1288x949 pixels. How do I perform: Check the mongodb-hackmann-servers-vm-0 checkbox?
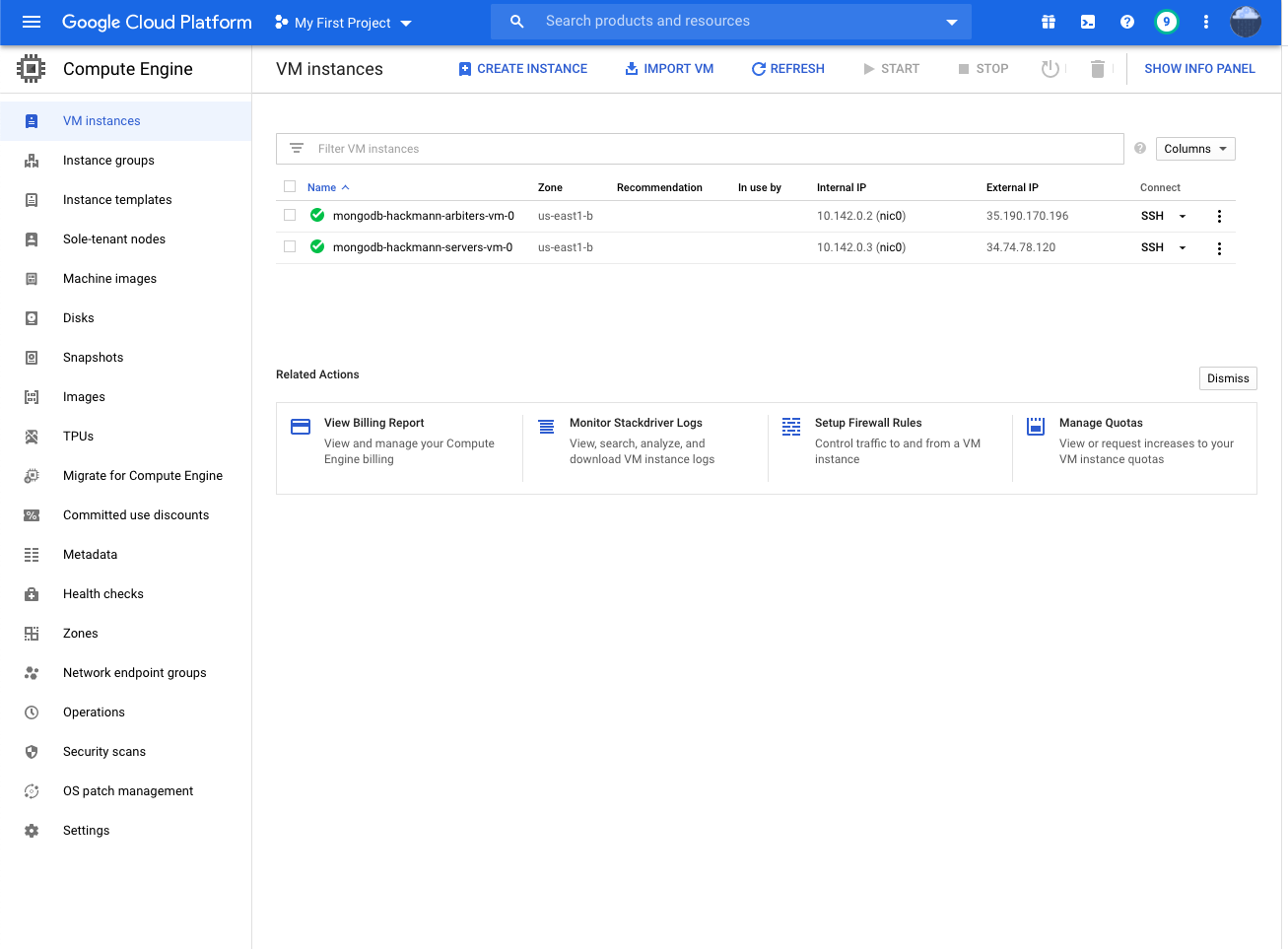[290, 246]
